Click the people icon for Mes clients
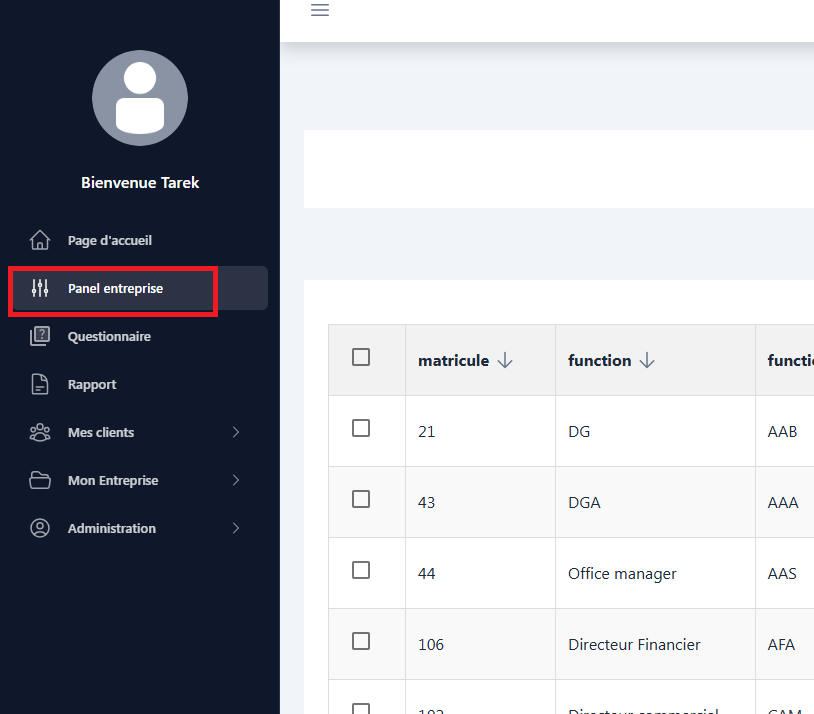The width and height of the screenshot is (814, 714). pyautogui.click(x=40, y=432)
